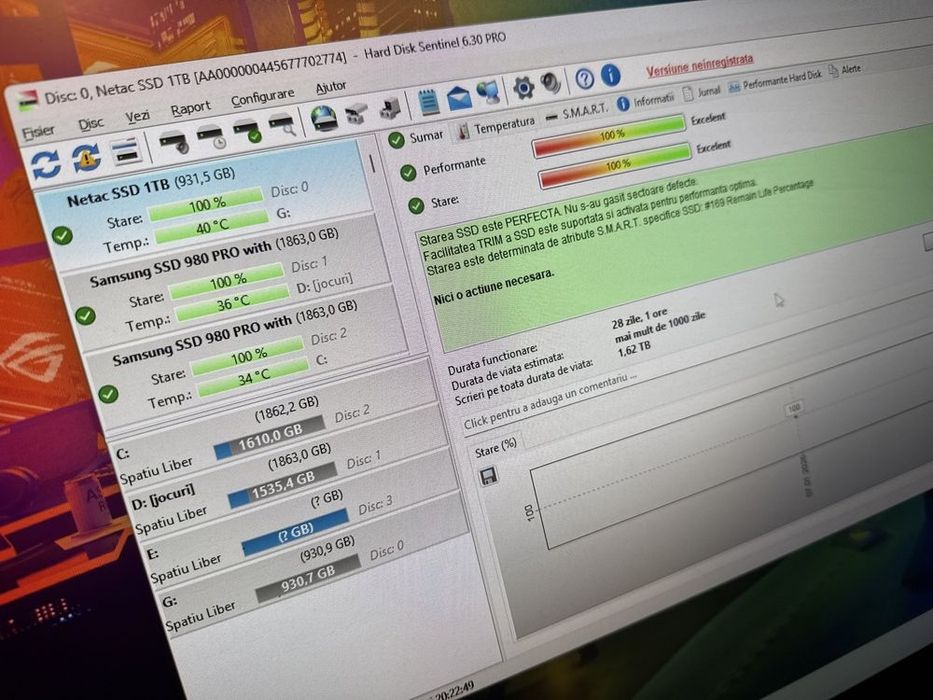Click green check on Samsung Disc 2 entry
The image size is (933, 700).
(108, 393)
